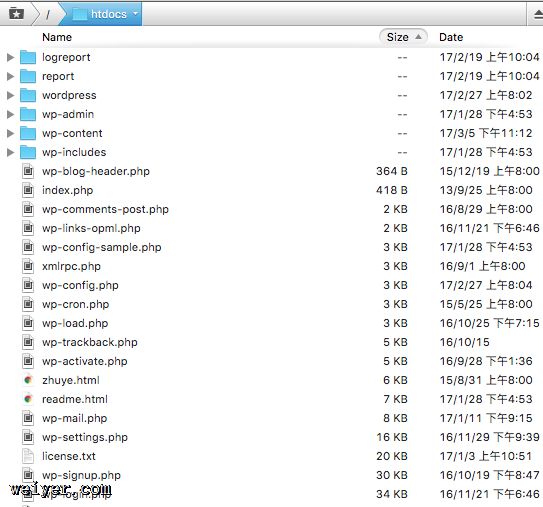Viewport: 543px width, 507px height.
Task: Select the logreport folder icon
Action: pyautogui.click(x=28, y=57)
